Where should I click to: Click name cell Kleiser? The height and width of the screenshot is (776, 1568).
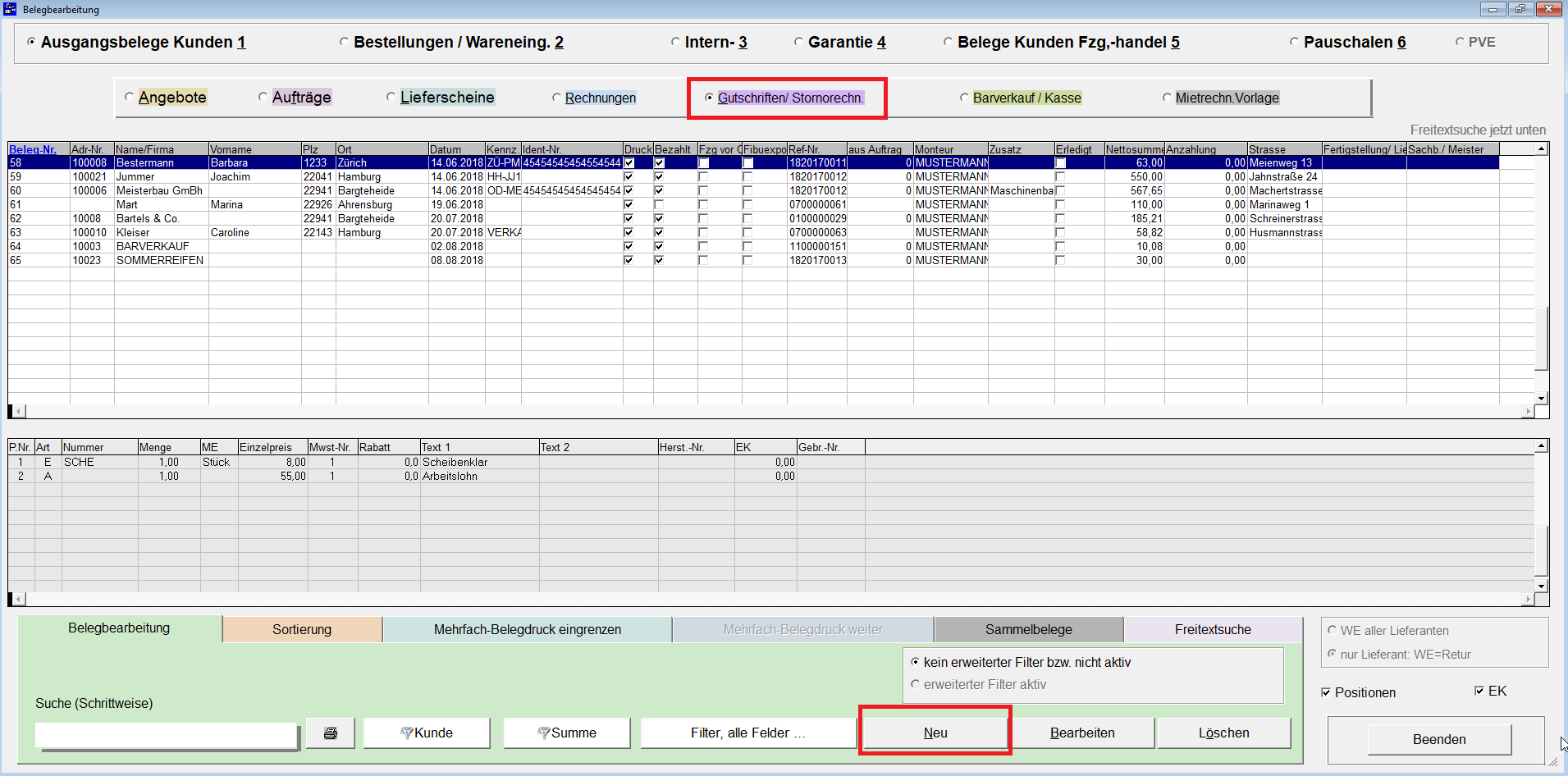162,232
